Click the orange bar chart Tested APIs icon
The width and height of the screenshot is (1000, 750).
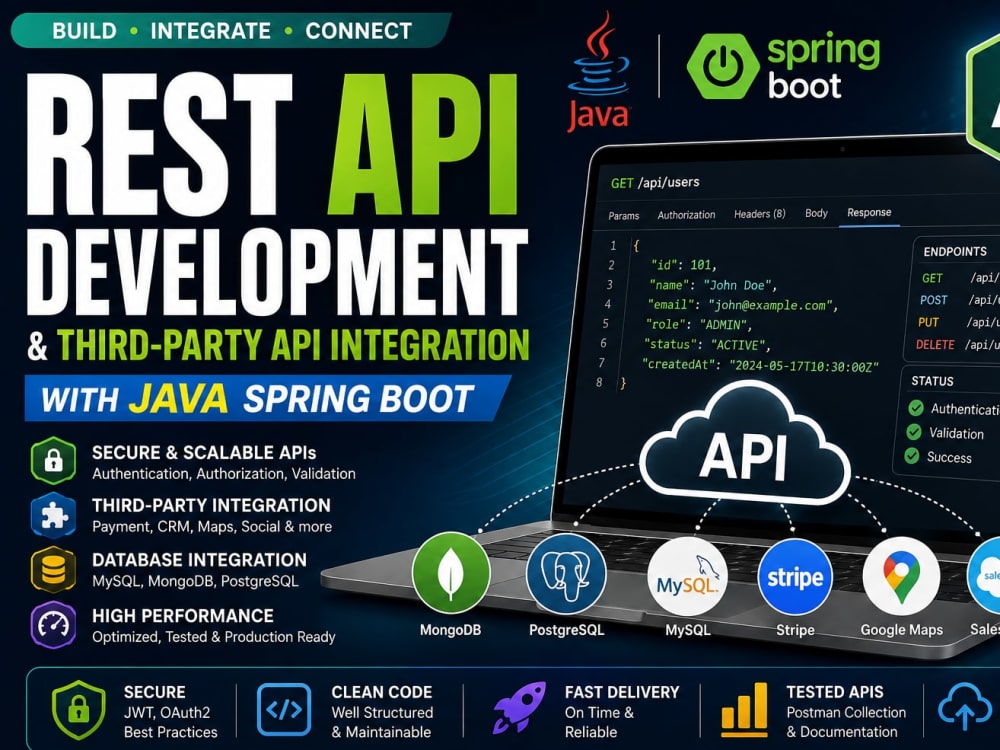click(744, 709)
